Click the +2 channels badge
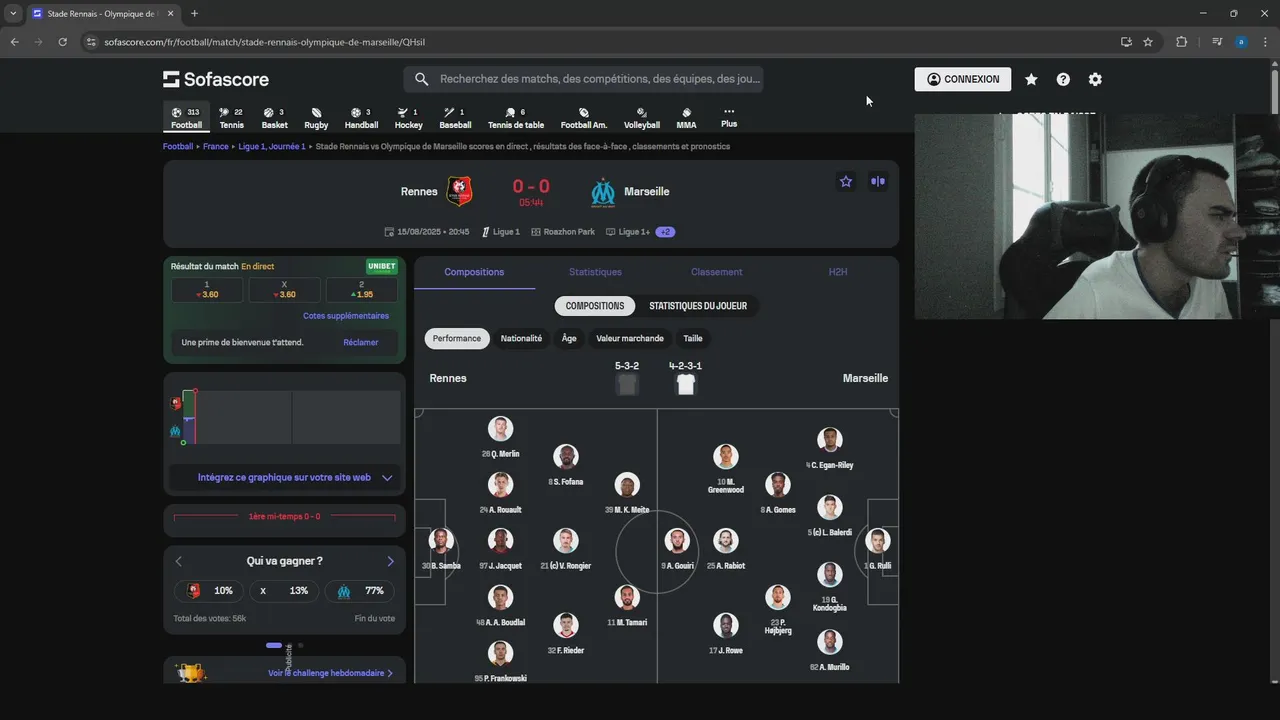This screenshot has width=1280, height=720. 665,232
